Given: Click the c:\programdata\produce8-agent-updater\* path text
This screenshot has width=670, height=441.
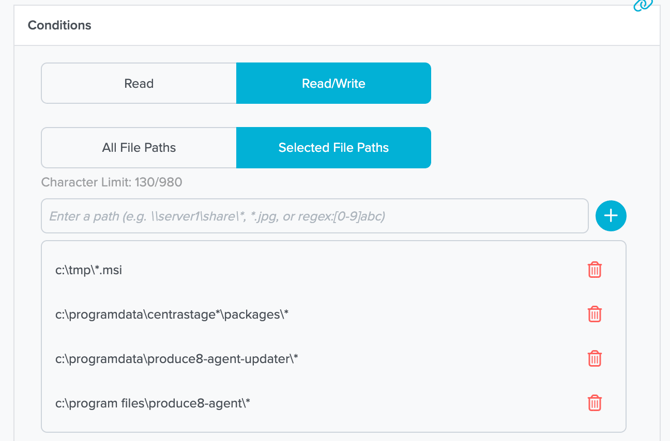Looking at the screenshot, I should (x=177, y=359).
